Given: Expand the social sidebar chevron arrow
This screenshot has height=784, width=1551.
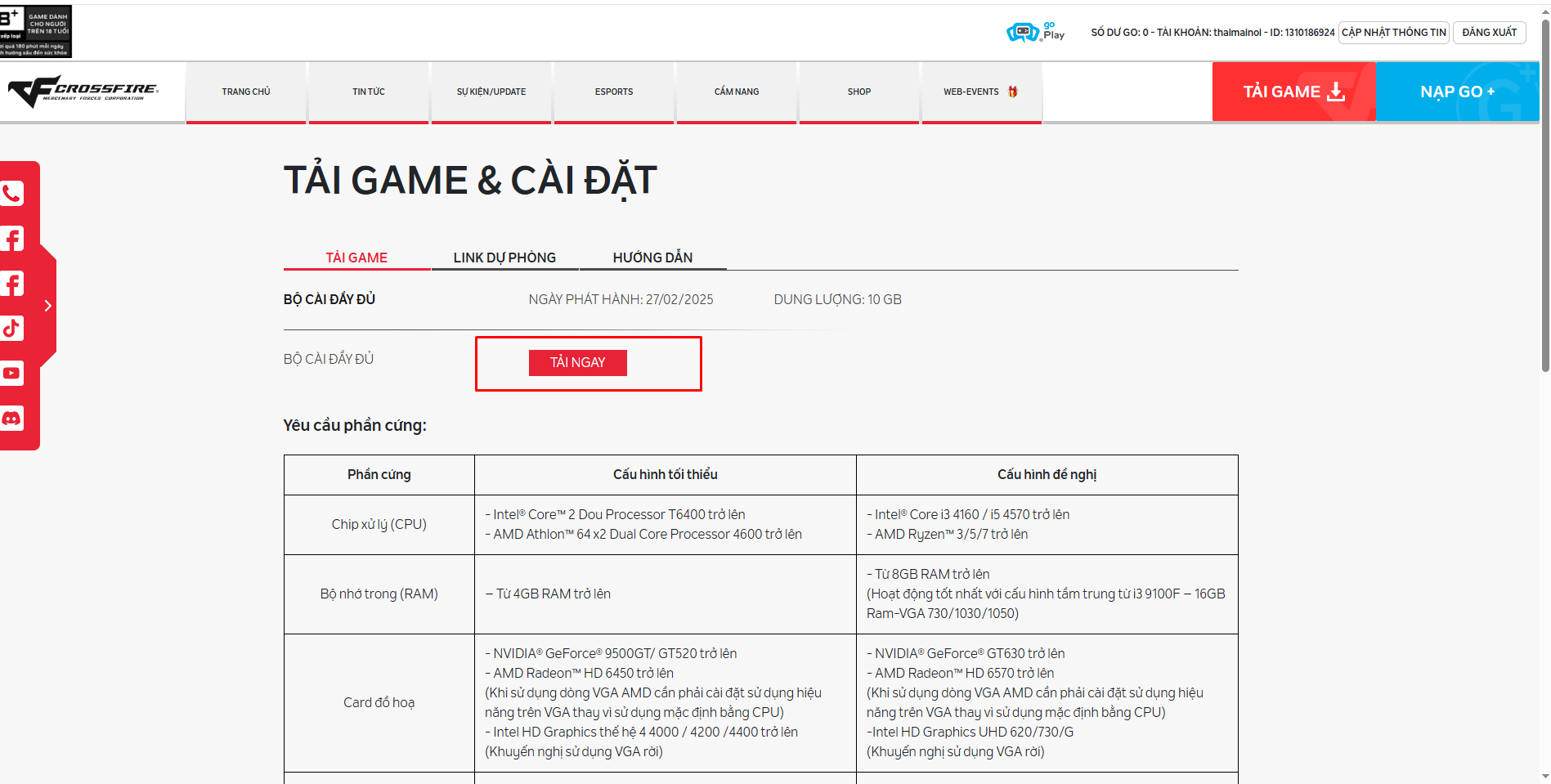Looking at the screenshot, I should point(48,306).
